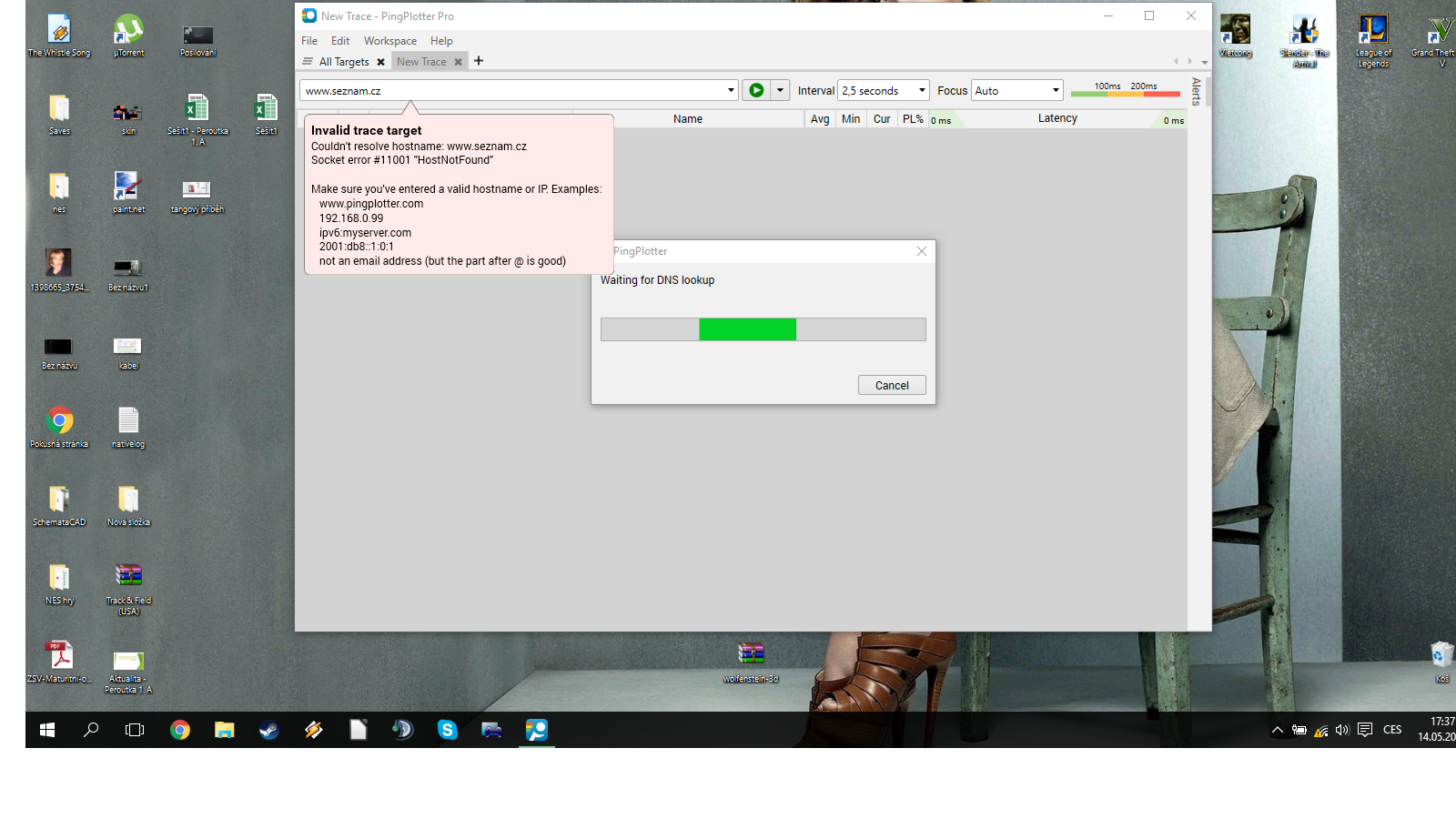The image size is (1456, 819).
Task: Open the Help menu
Action: coord(441,41)
